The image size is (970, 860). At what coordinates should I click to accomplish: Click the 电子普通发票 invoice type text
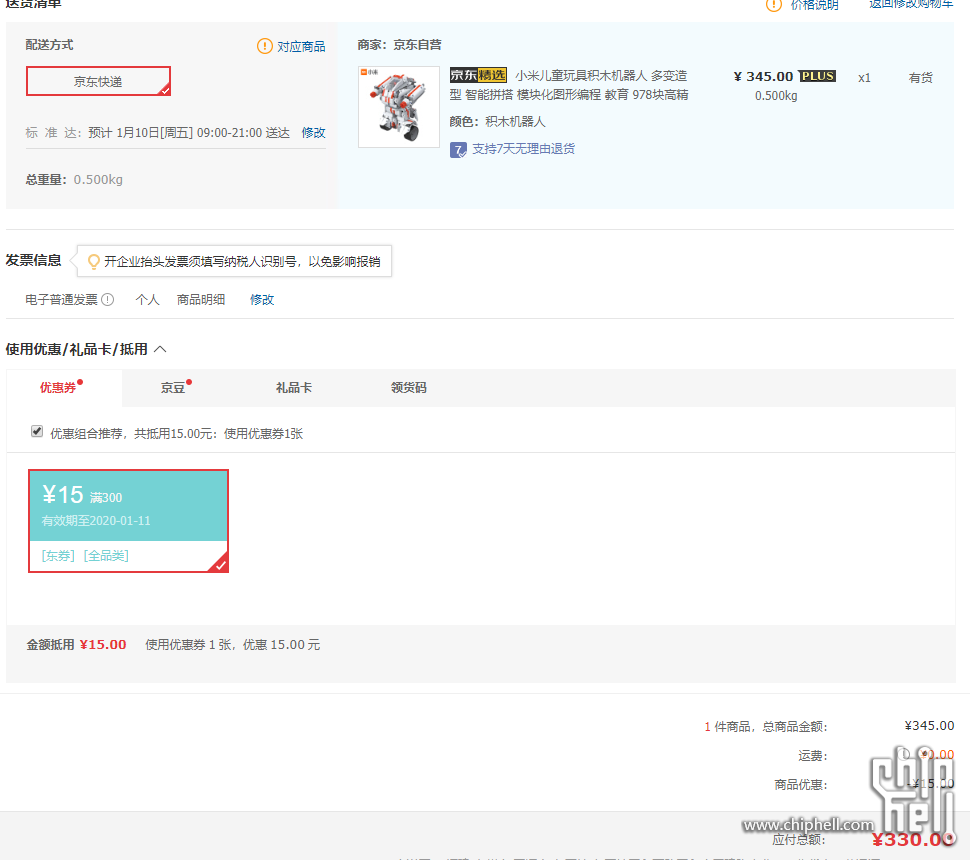pyautogui.click(x=61, y=300)
